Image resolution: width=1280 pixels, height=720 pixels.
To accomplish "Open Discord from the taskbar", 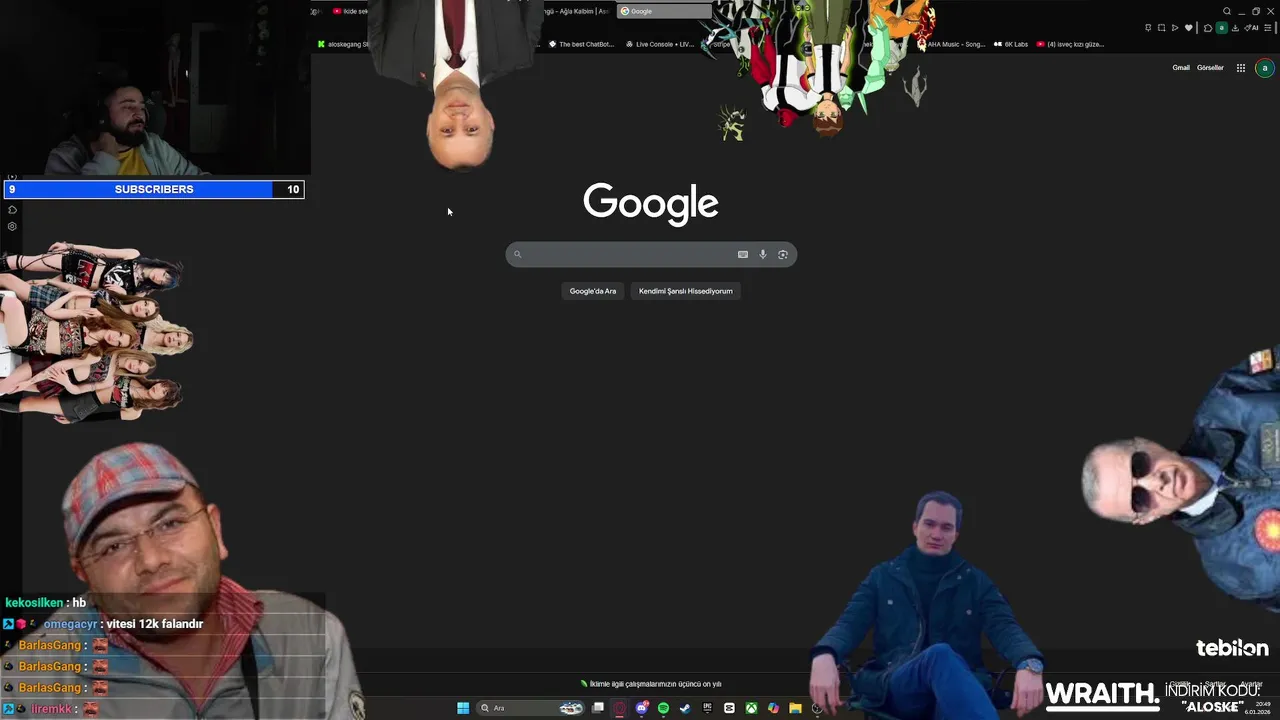I will pyautogui.click(x=642, y=708).
